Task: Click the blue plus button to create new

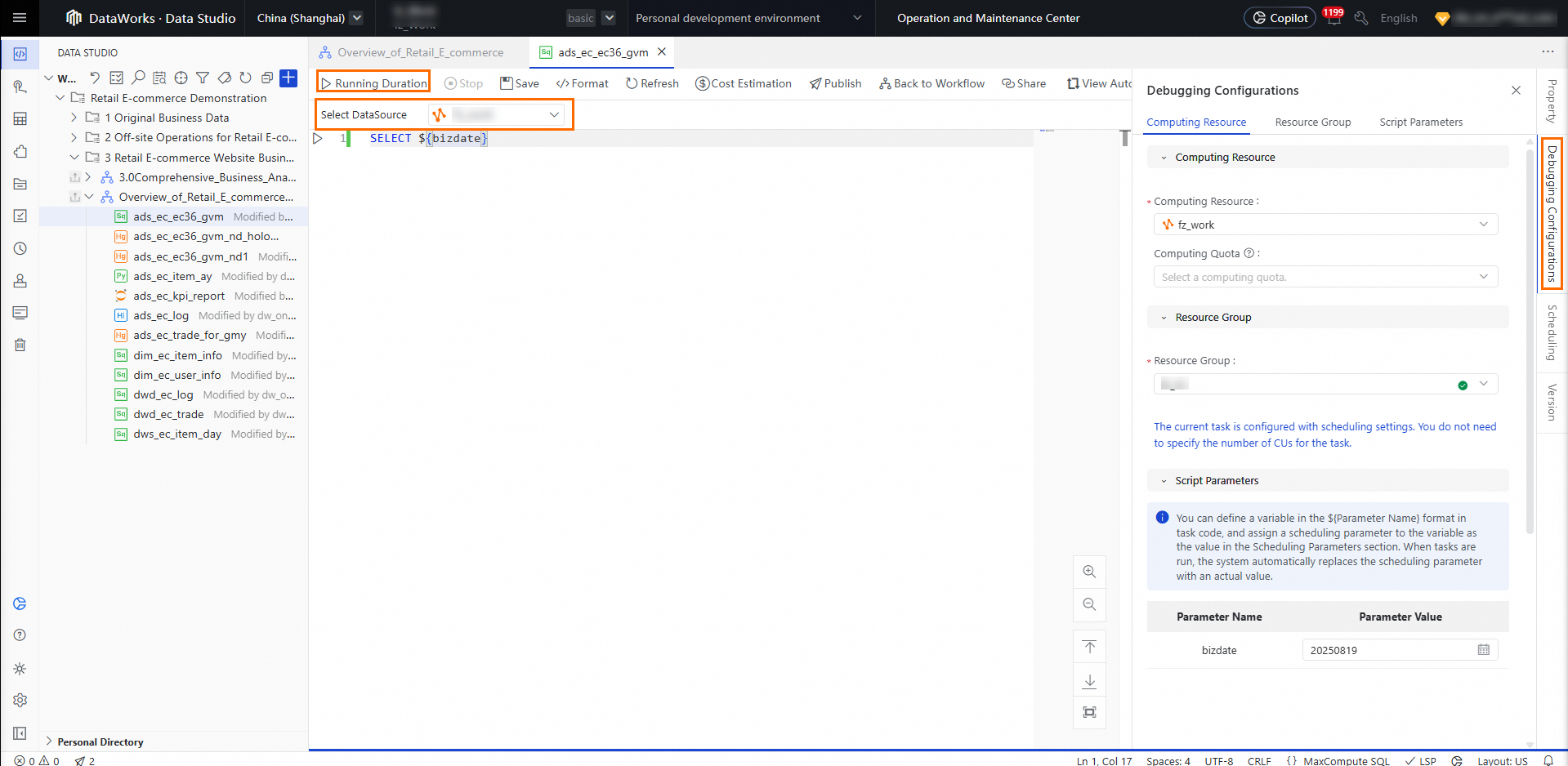Action: coord(288,78)
